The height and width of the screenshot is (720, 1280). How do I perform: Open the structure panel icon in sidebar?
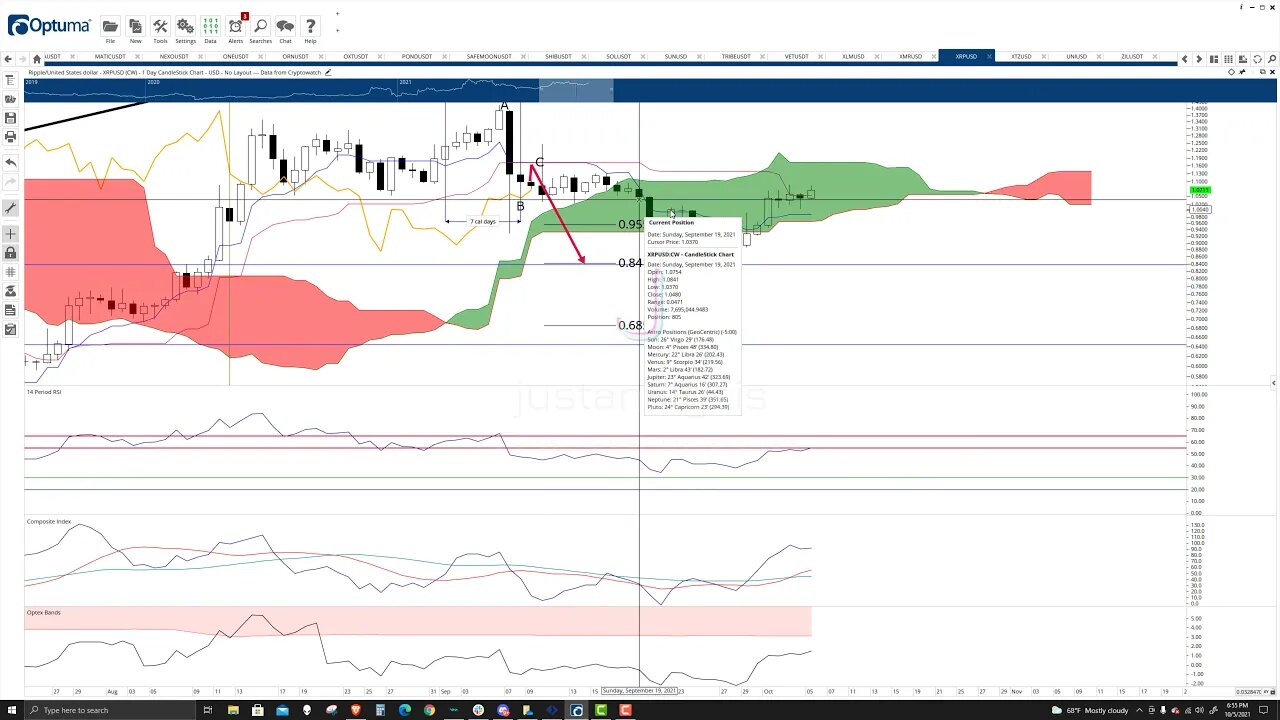click(x=10, y=80)
